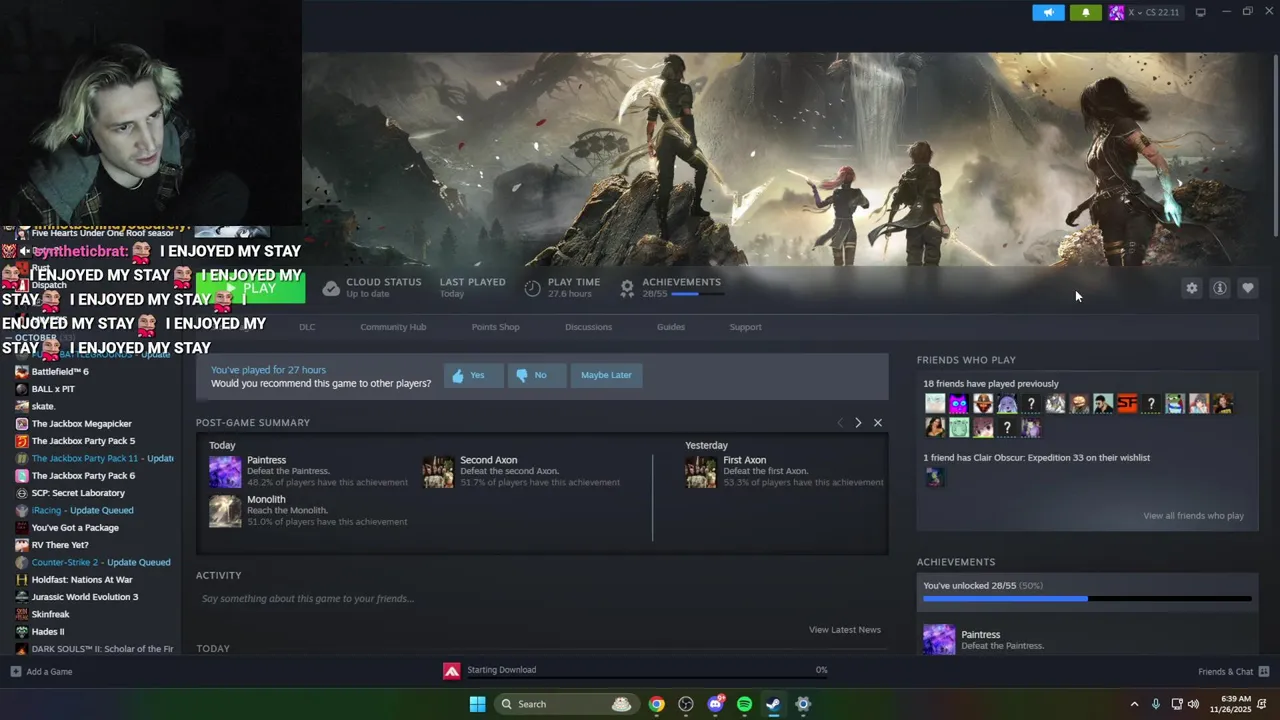1280x720 pixels.
Task: Open the Second Axon achievement icon
Action: coord(438,472)
